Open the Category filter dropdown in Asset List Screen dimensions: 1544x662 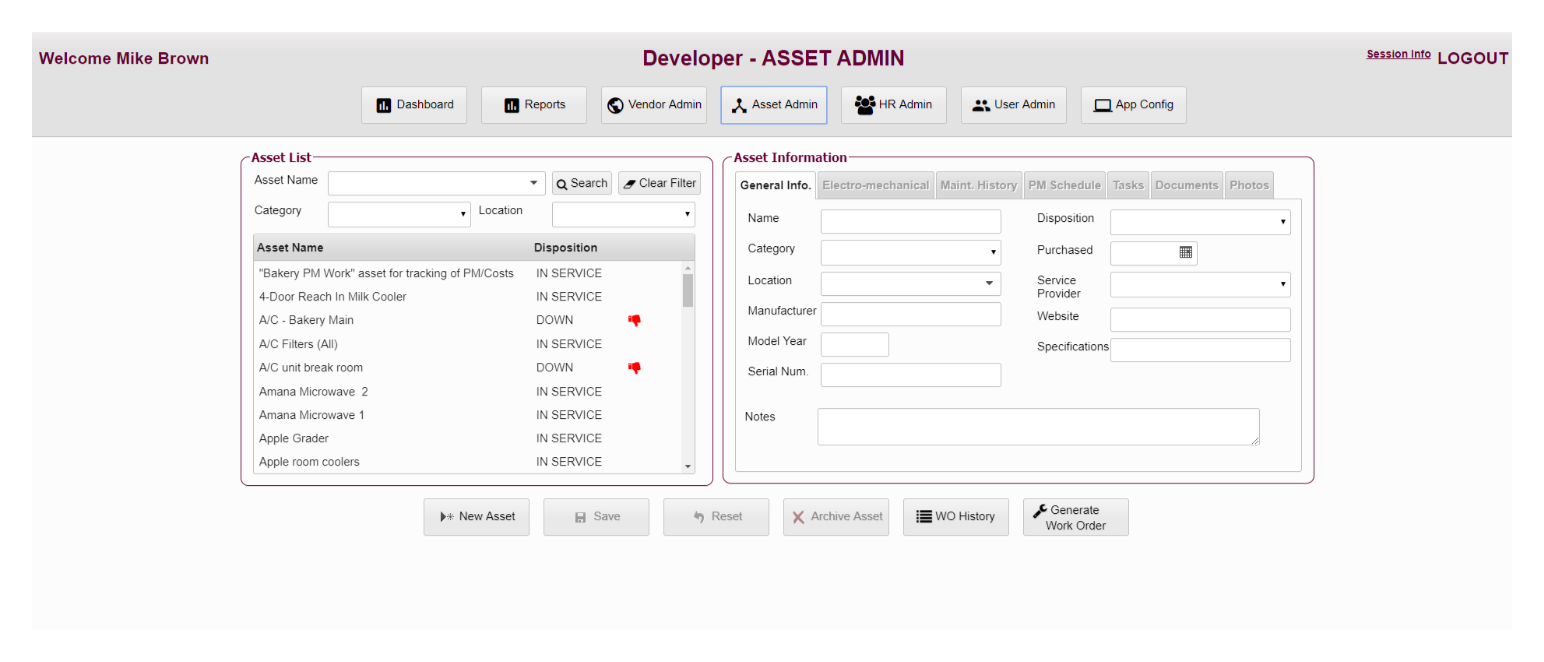point(399,214)
